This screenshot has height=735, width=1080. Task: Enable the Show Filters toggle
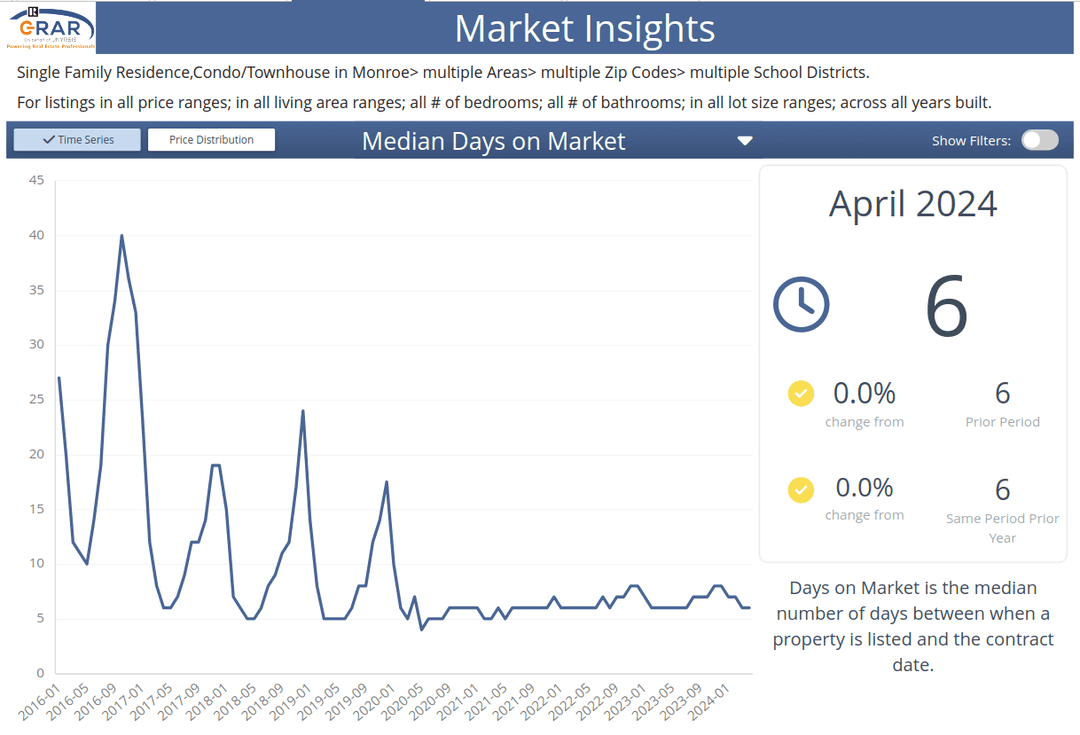point(1039,140)
